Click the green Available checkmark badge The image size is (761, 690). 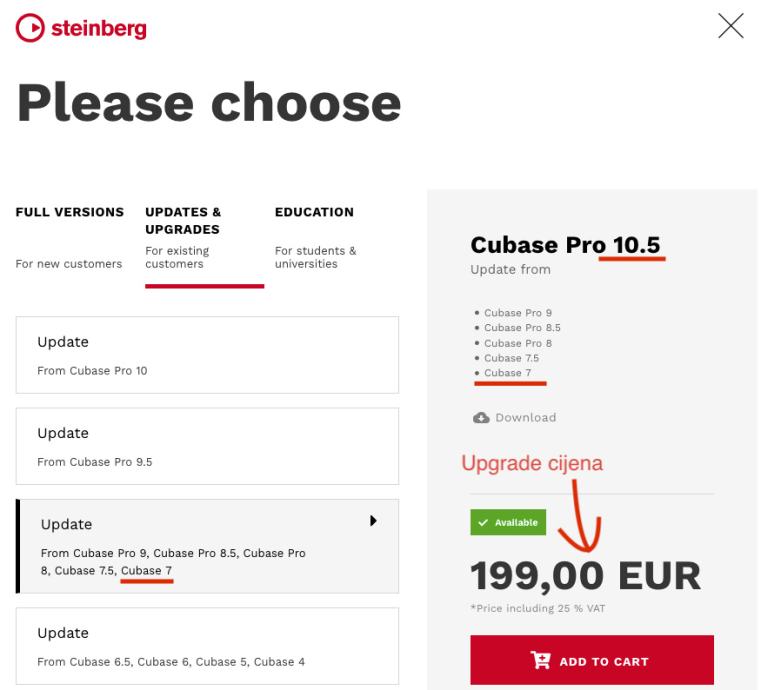[508, 522]
